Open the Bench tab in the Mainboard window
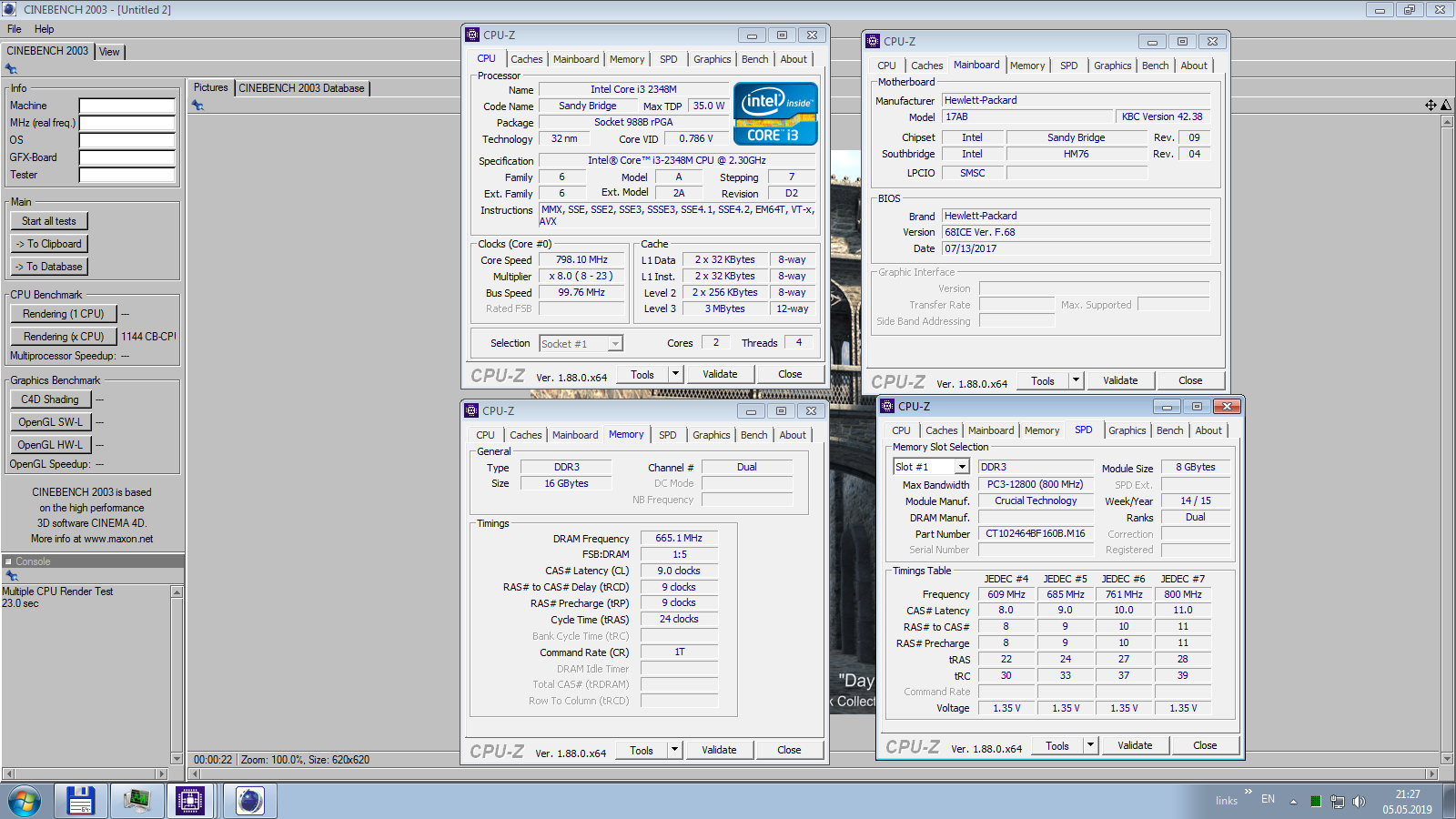Image resolution: width=1456 pixels, height=819 pixels. click(1156, 66)
